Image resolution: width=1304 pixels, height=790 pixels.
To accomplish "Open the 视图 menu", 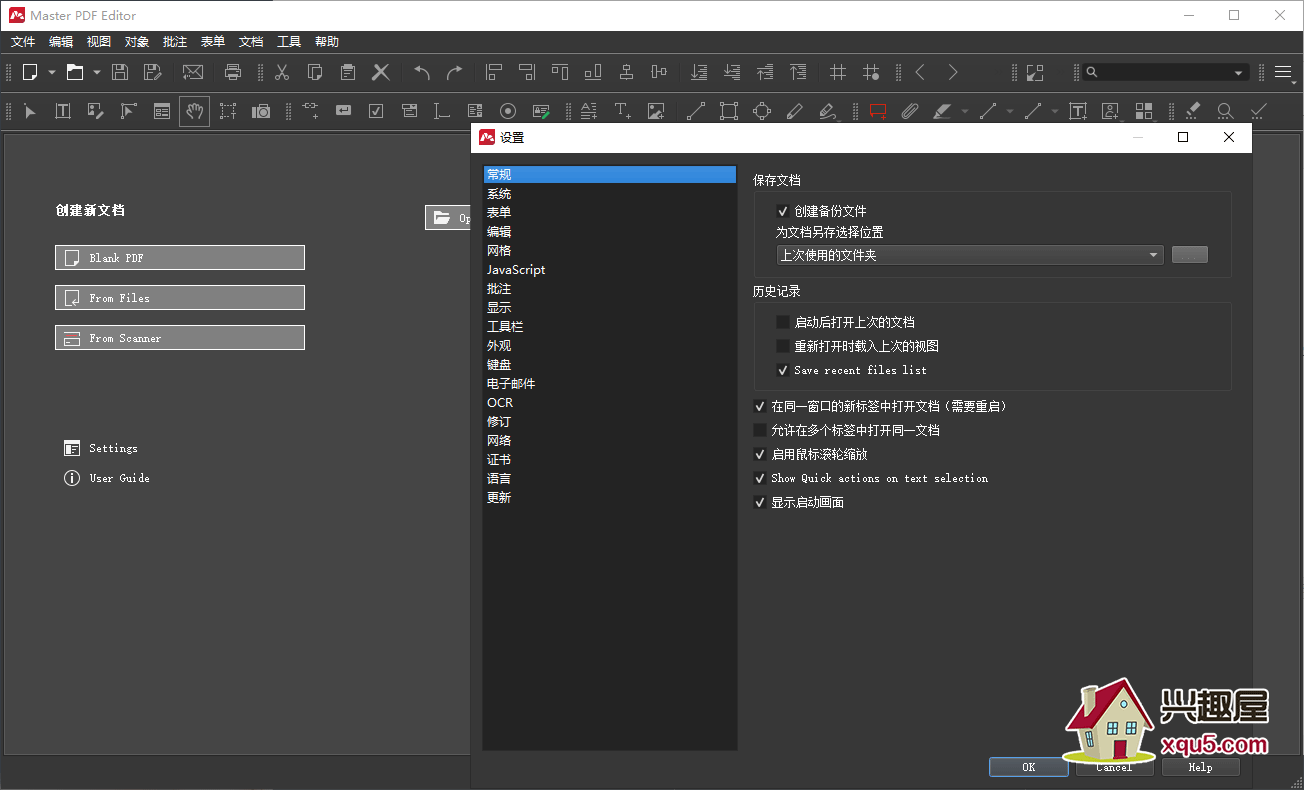I will tap(99, 42).
